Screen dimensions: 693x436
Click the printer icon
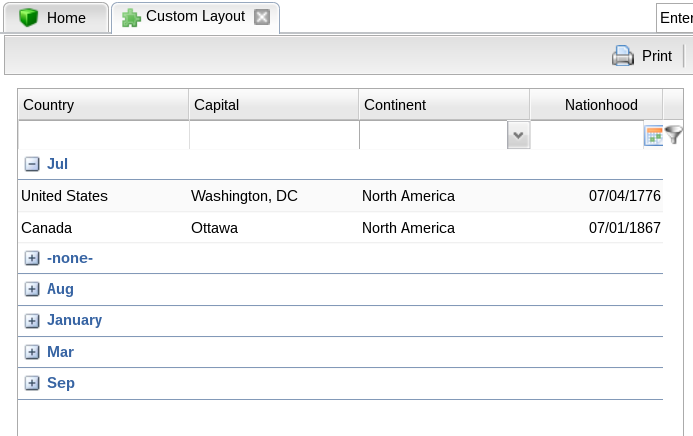(x=623, y=56)
